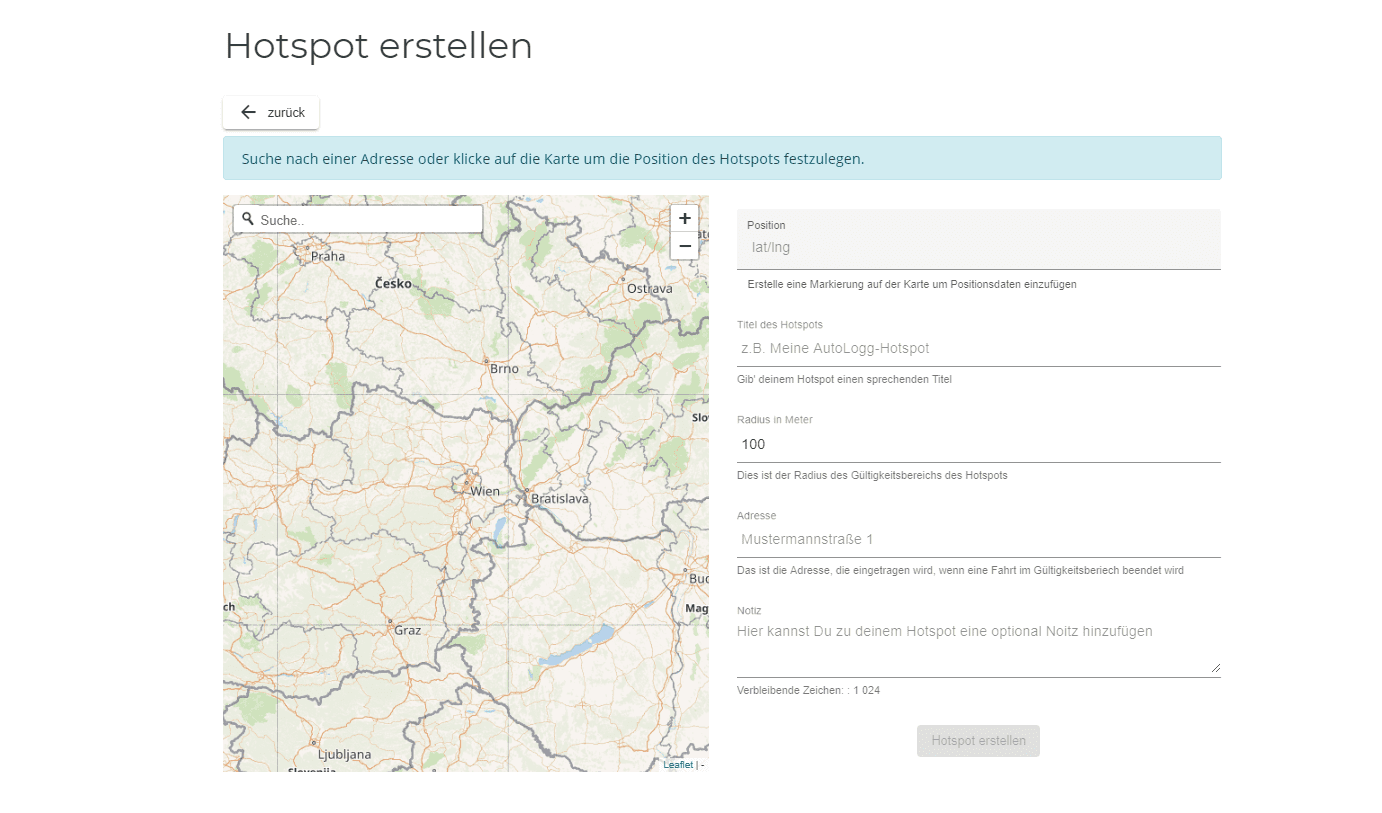
Task: Click the Adresse description hint text
Action: coord(960,570)
